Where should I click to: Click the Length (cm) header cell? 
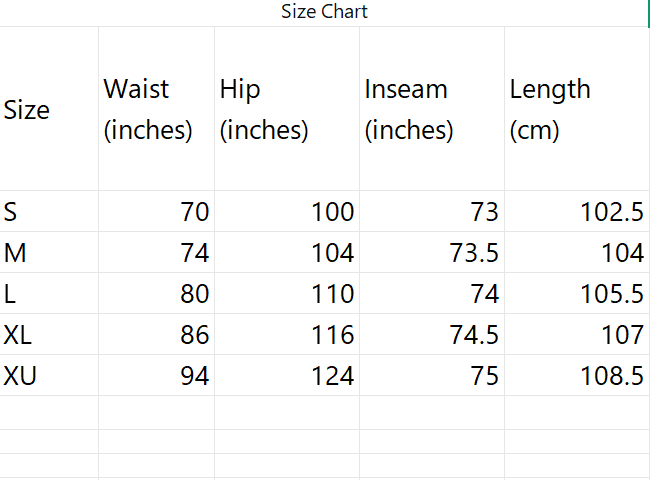(576, 109)
